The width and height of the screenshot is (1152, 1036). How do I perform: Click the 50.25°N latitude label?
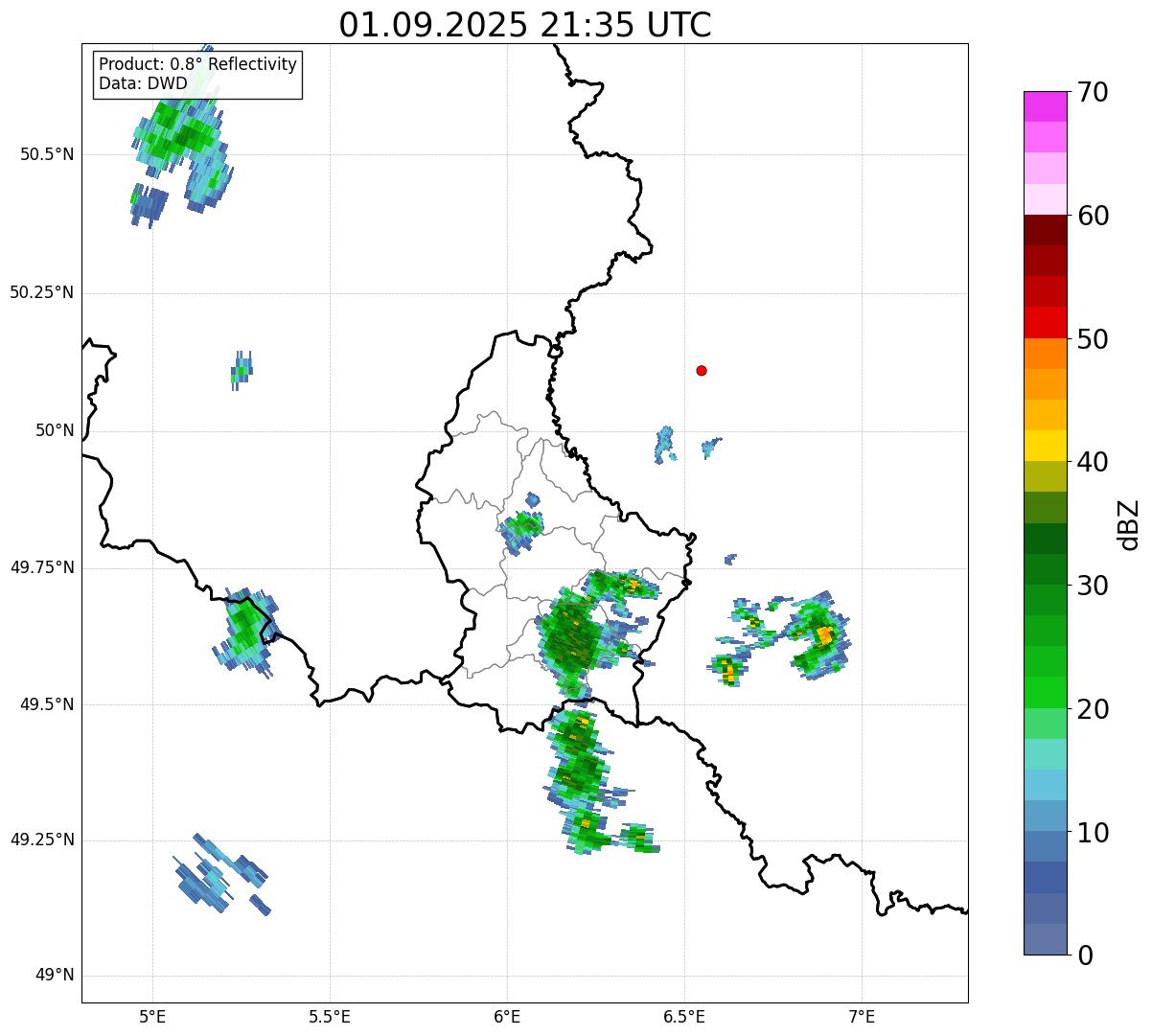coord(42,292)
